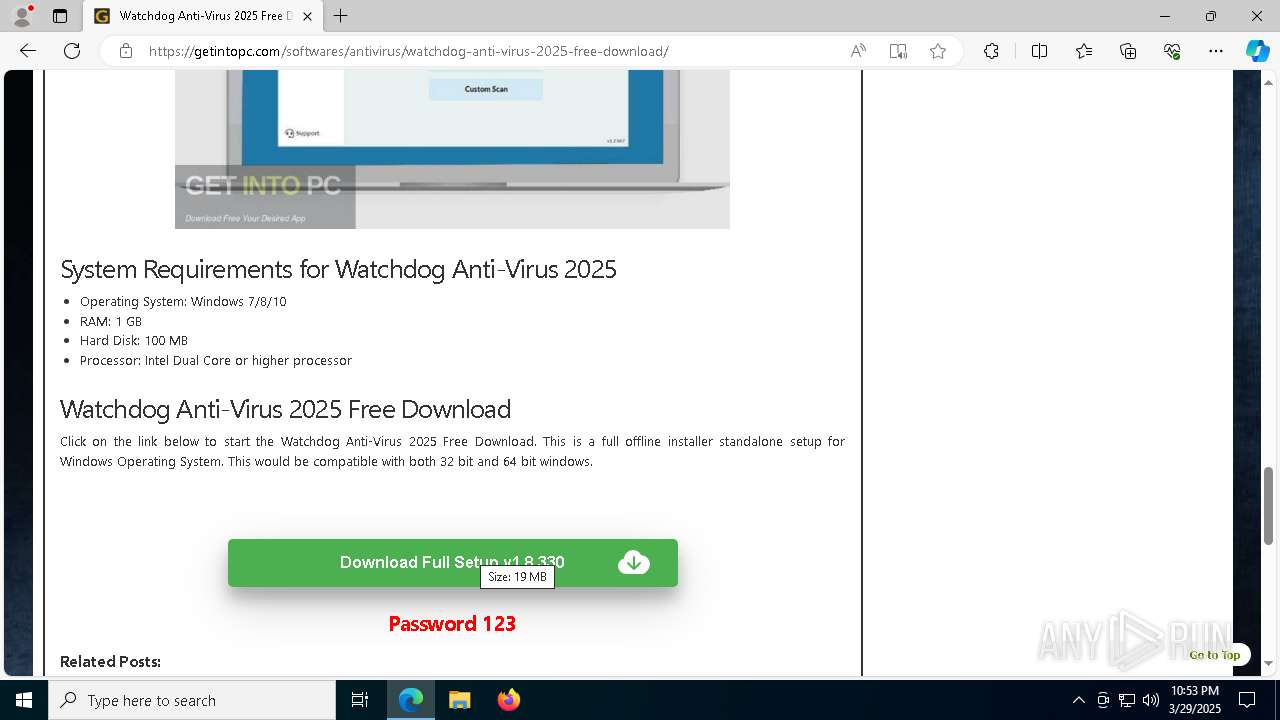
Task: Open Favorites list icon
Action: click(x=1084, y=51)
